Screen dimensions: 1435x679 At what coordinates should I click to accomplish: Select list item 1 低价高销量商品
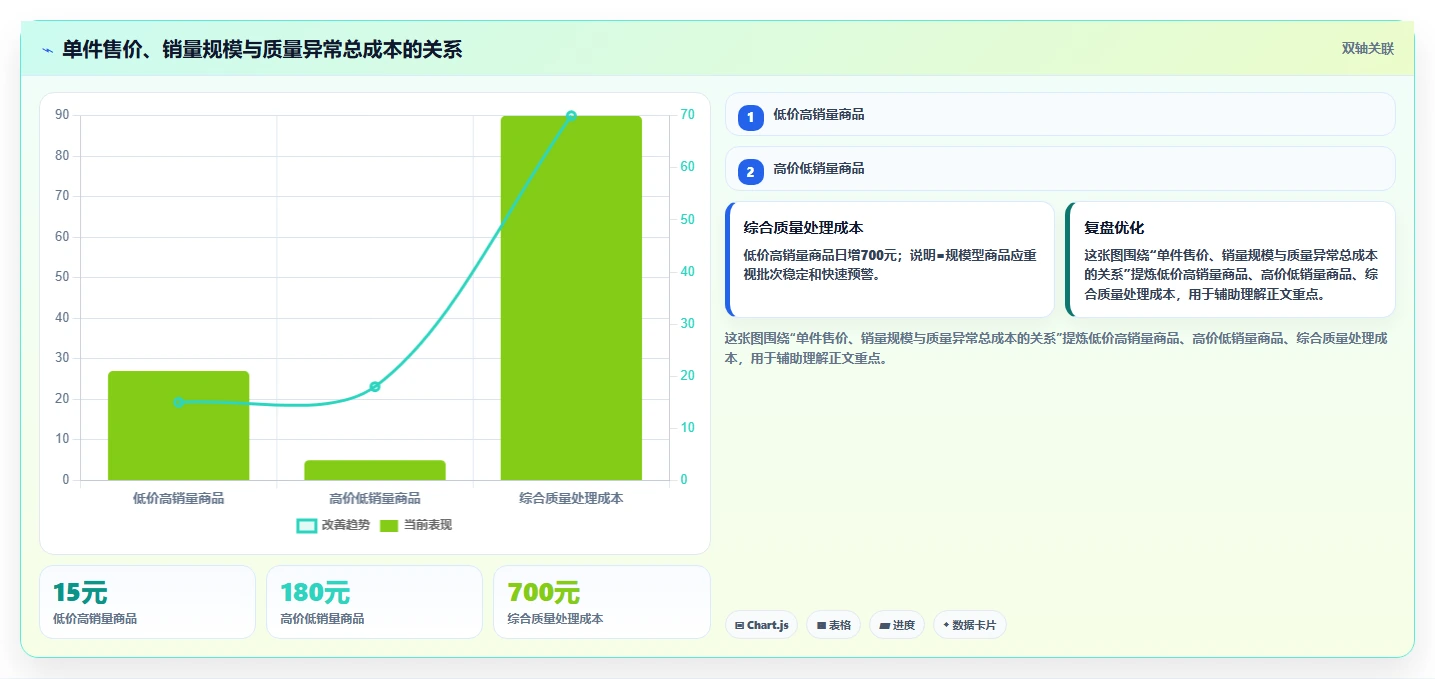point(1060,114)
